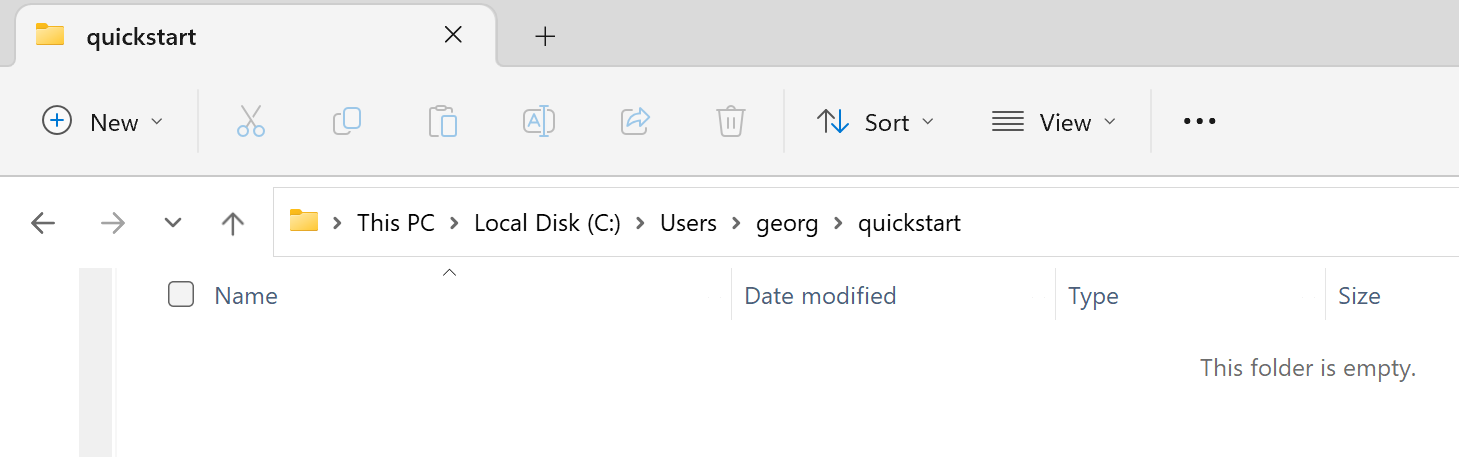Add a new tab with plus button
The width and height of the screenshot is (1459, 457).
(545, 37)
